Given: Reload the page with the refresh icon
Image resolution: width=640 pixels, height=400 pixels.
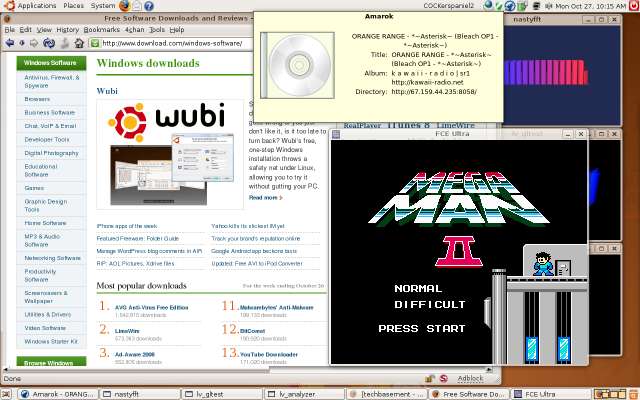Looking at the screenshot, I should pos(49,43).
